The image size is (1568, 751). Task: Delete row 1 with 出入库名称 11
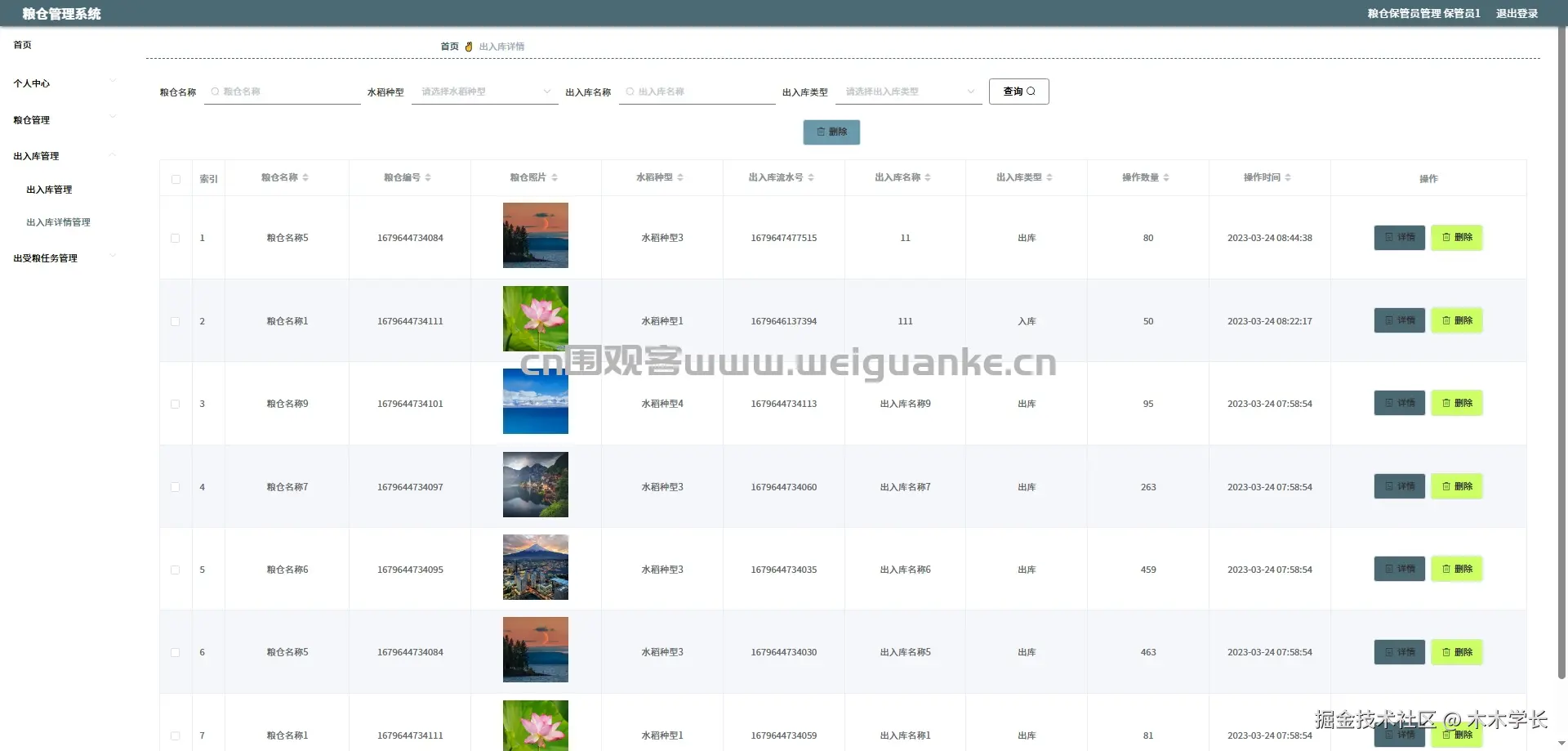[x=1456, y=238]
